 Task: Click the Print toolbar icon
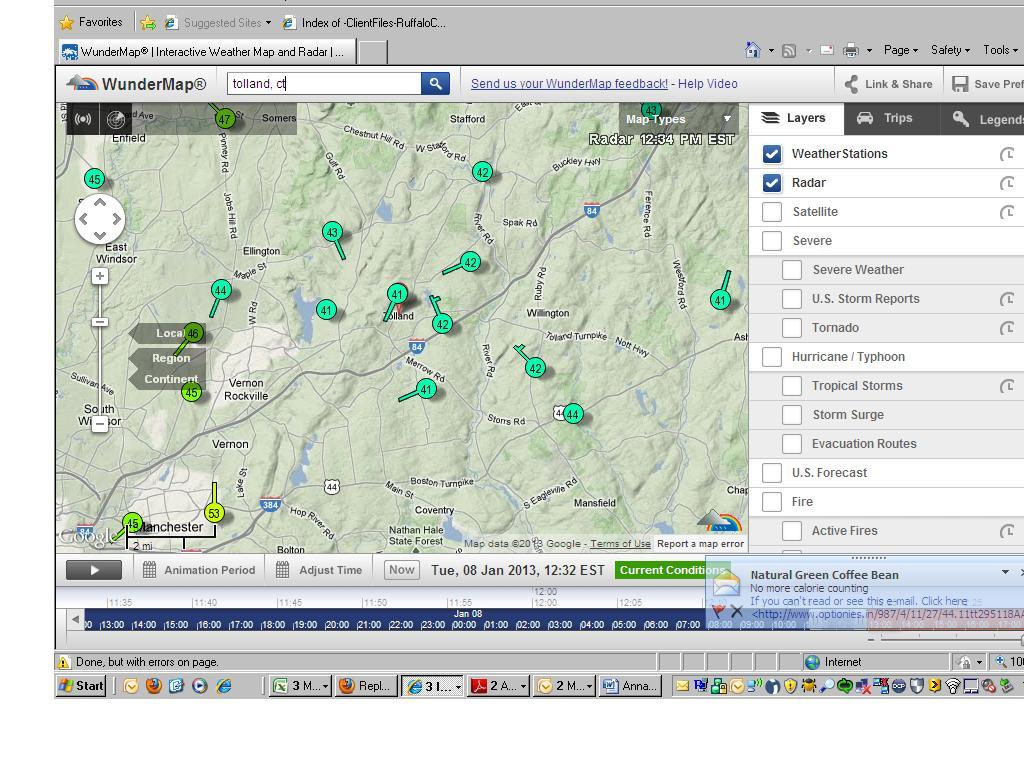tap(851, 50)
